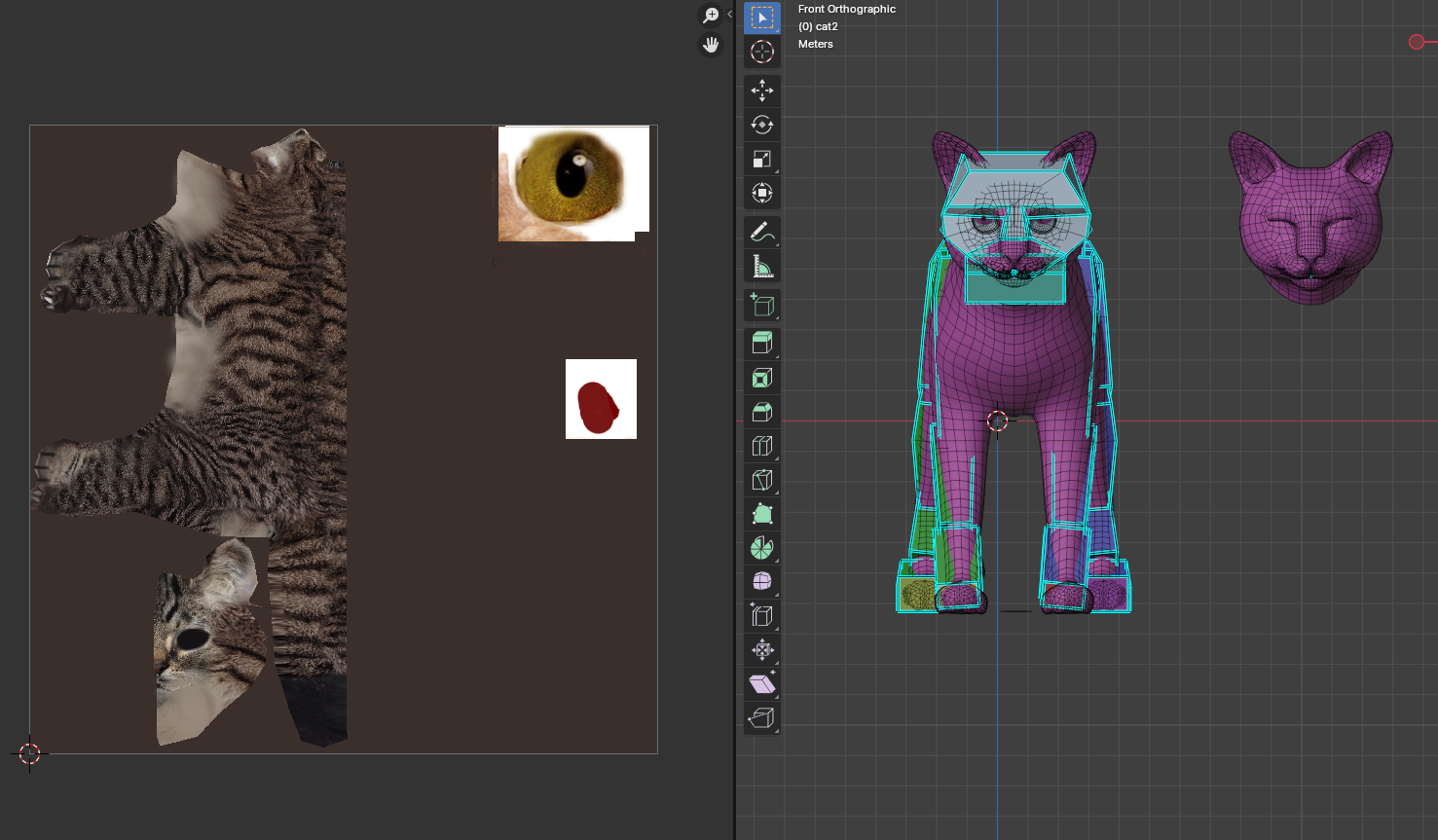
Task: Activate the 3D Cursor tool
Action: (762, 52)
